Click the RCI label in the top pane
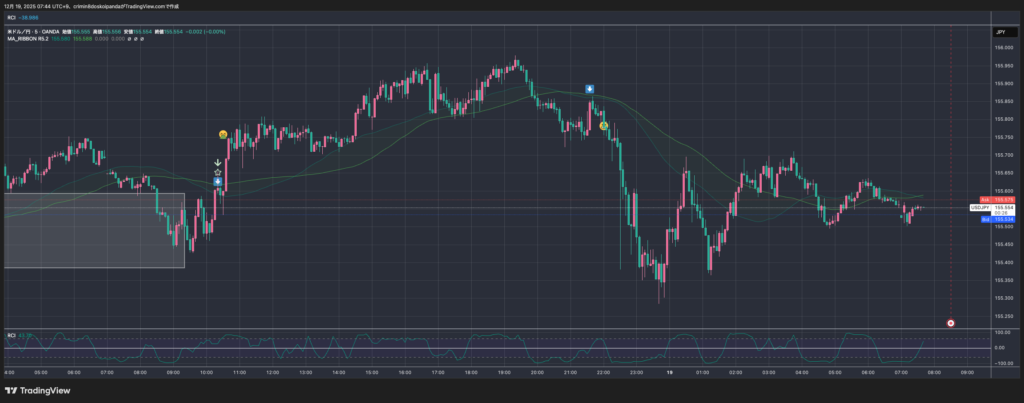This screenshot has height=403, width=1024. pos(11,18)
